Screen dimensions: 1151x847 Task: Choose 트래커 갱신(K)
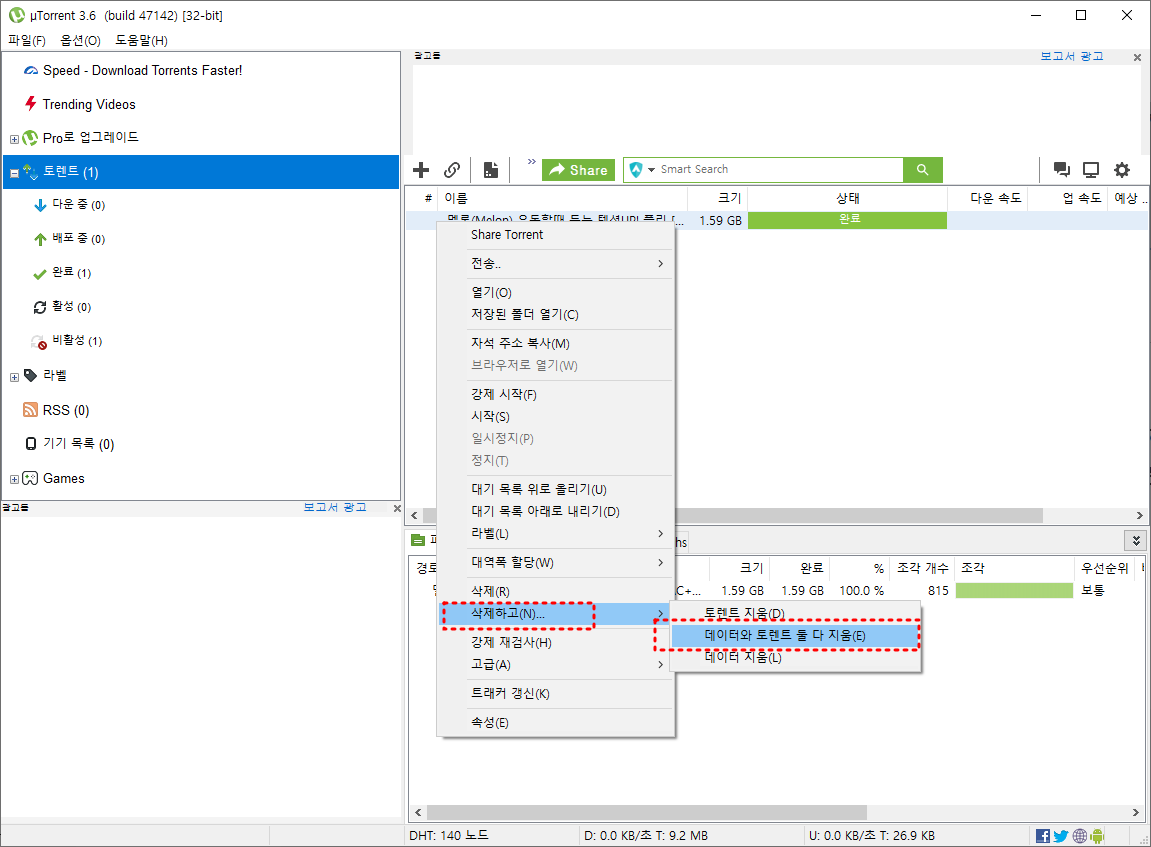click(x=556, y=694)
